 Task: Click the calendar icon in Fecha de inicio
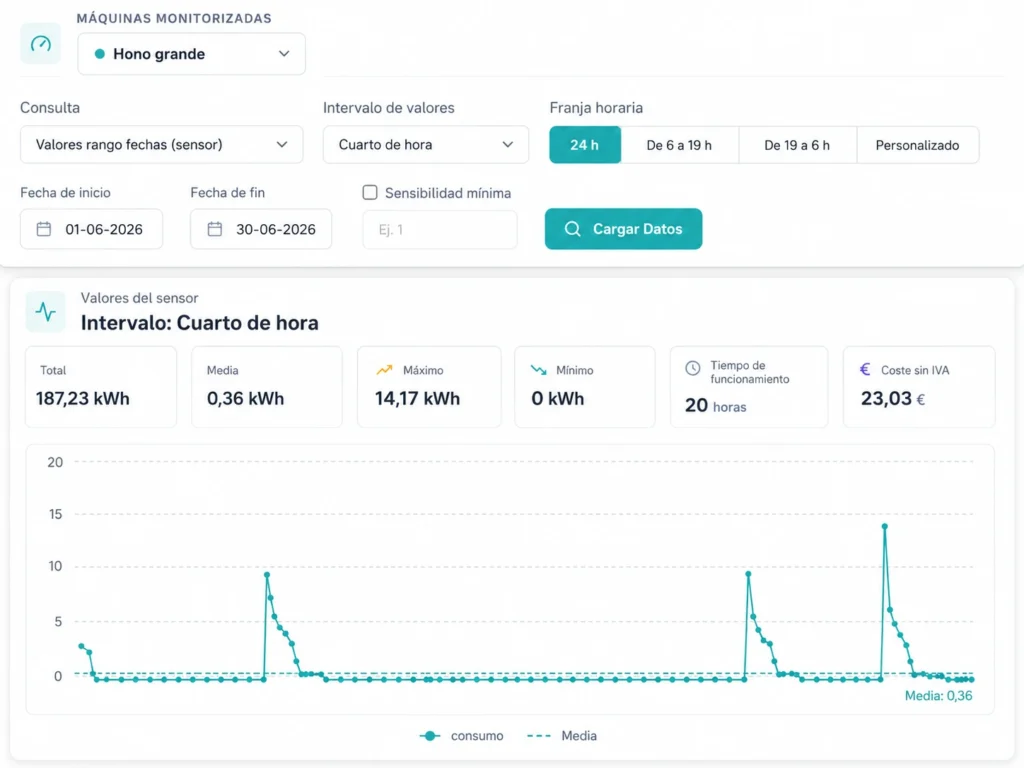click(44, 229)
